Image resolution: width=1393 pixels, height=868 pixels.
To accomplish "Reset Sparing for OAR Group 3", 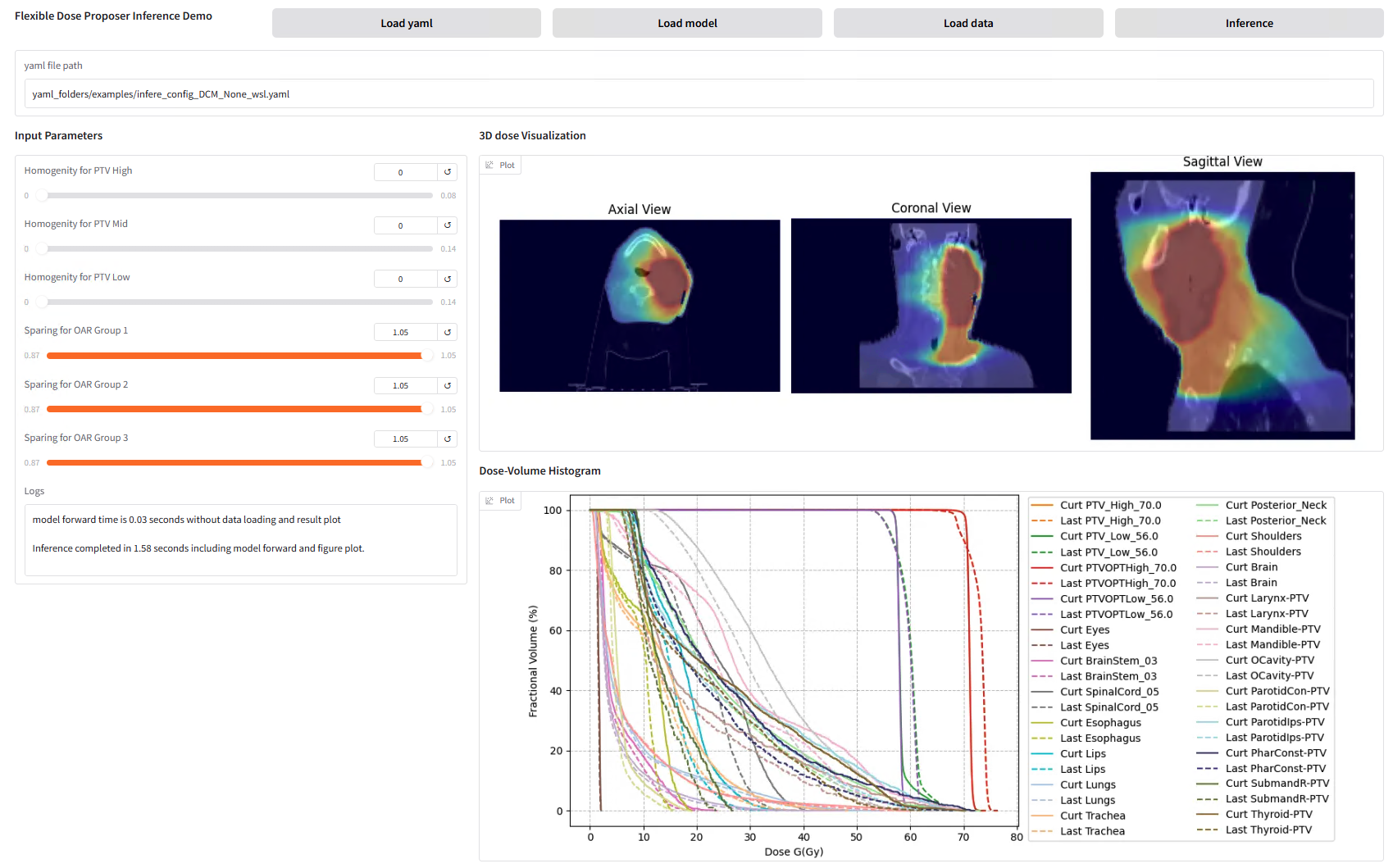I will point(448,439).
